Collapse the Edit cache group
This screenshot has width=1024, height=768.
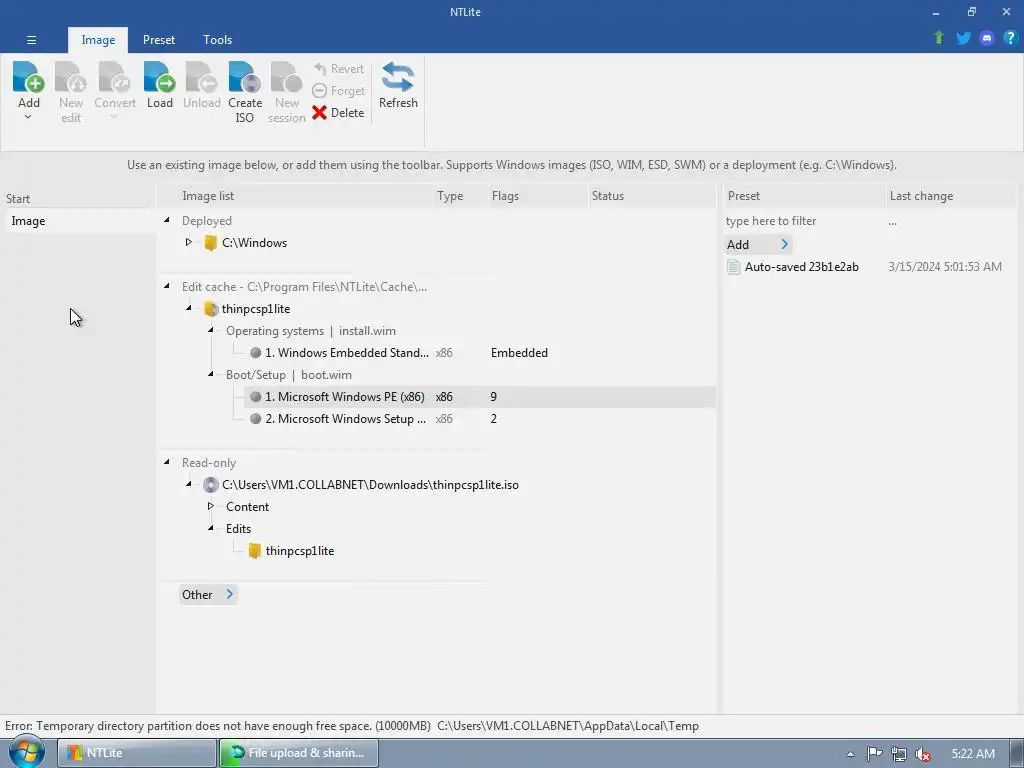[167, 286]
